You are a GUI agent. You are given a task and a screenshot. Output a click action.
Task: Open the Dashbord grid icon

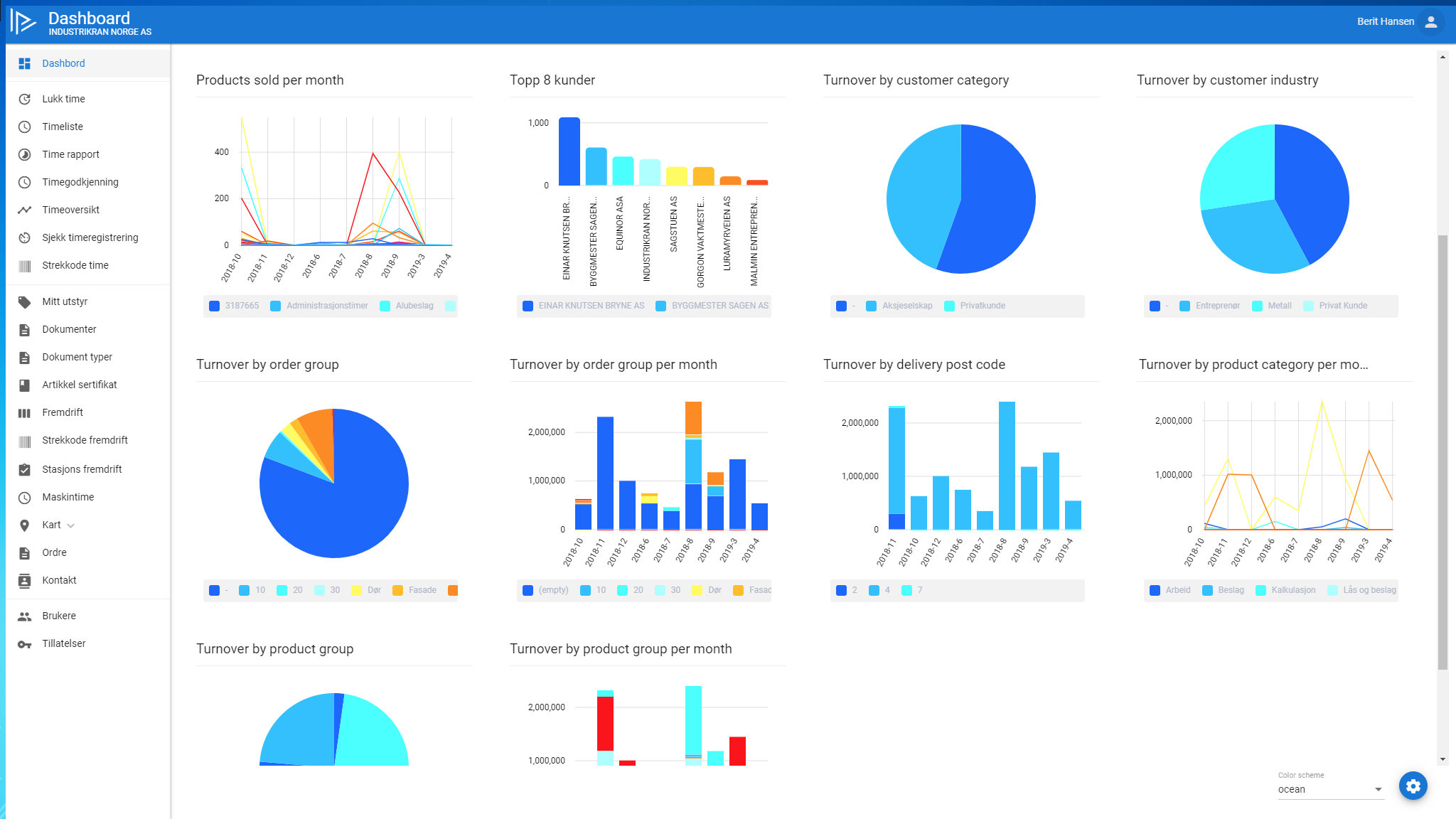coord(24,63)
